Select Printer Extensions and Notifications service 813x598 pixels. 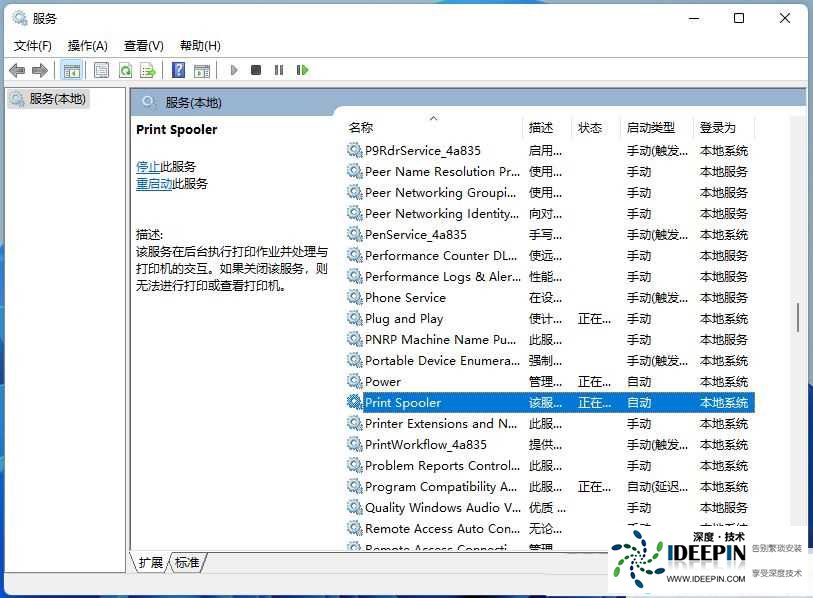pos(550,424)
